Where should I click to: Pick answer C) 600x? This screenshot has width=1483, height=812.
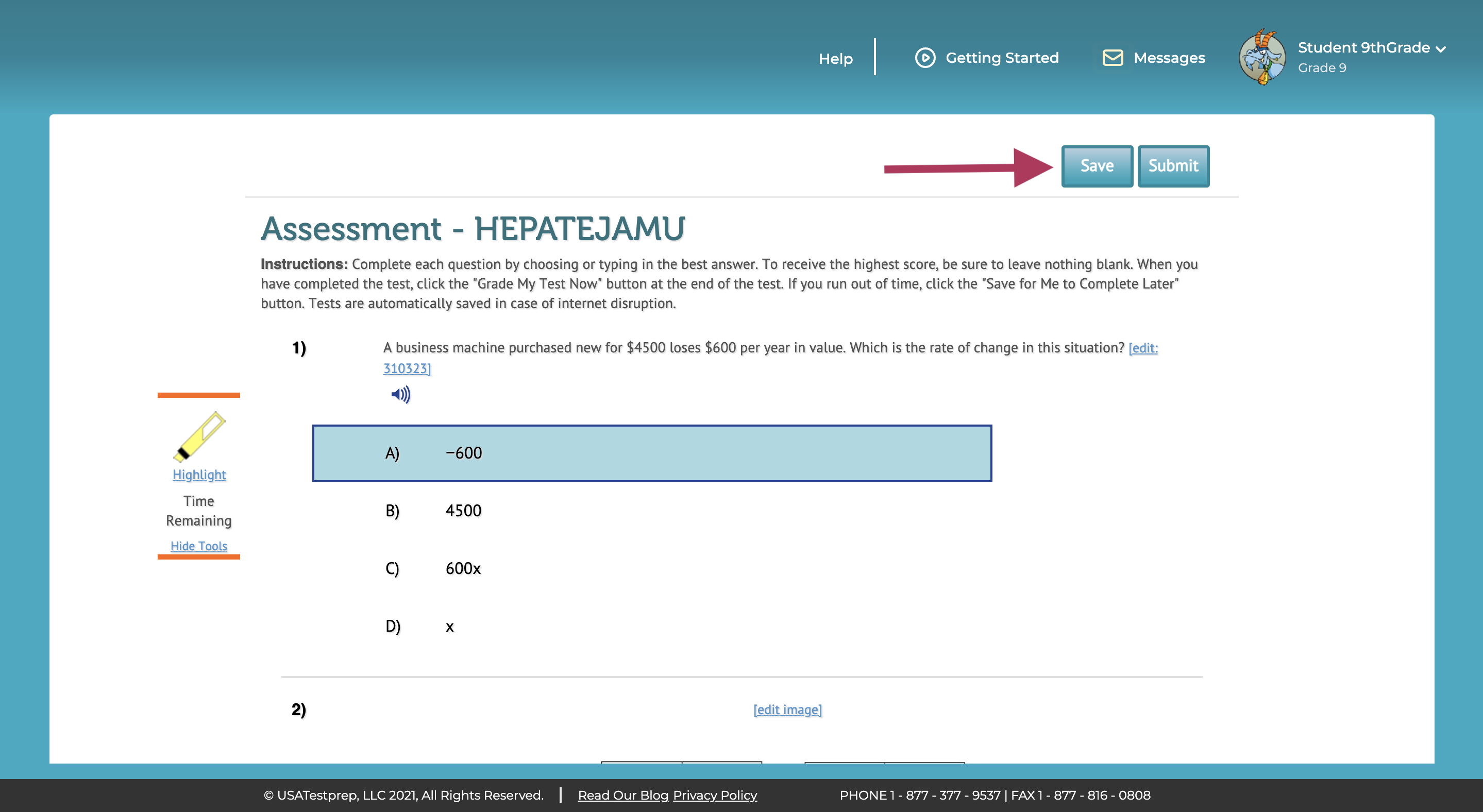(x=463, y=569)
